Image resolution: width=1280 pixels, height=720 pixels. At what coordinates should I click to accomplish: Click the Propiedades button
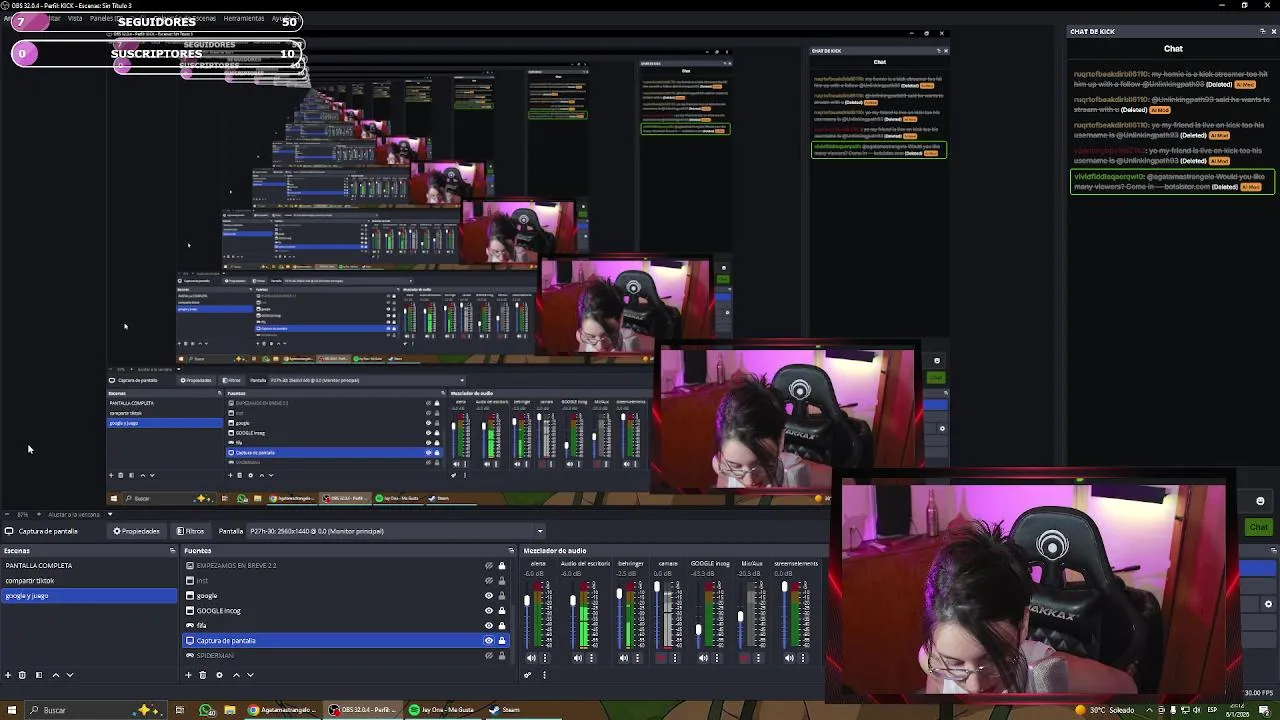coord(136,532)
